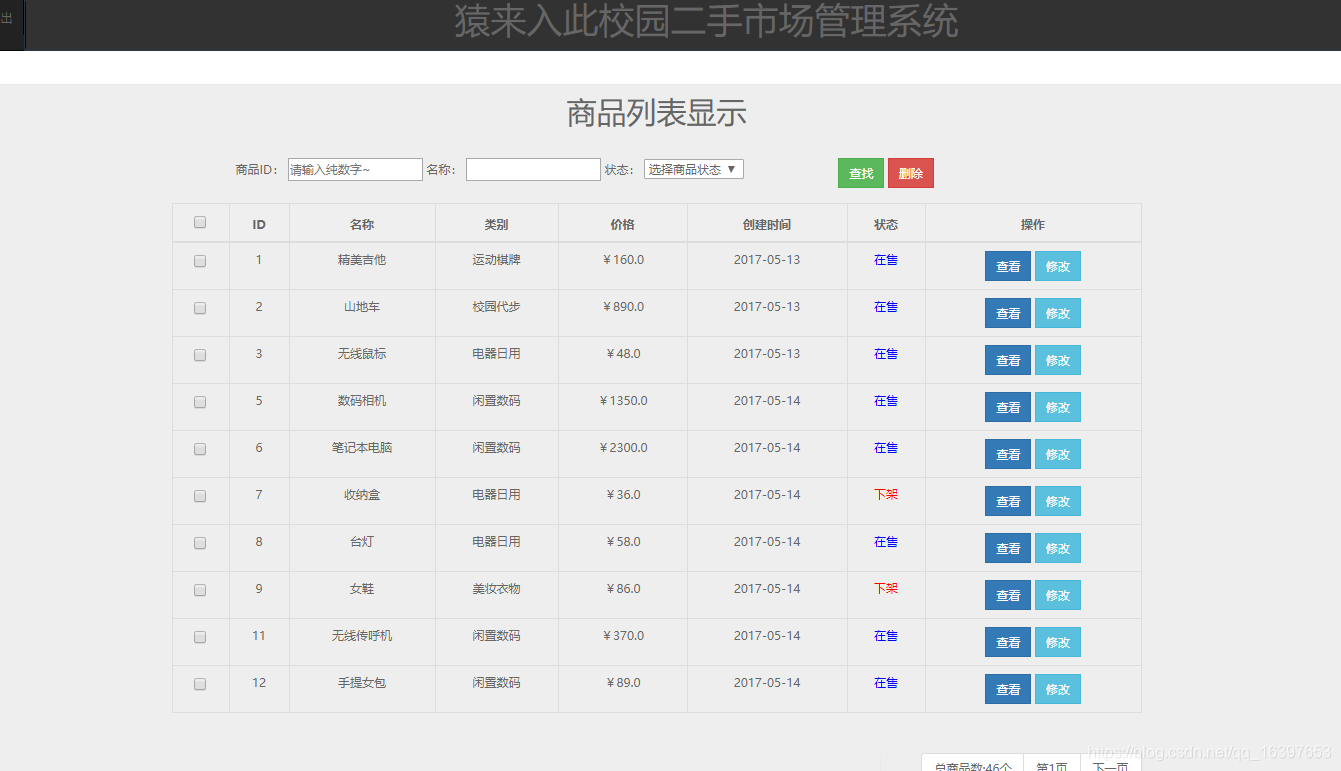This screenshot has height=771, width=1341.
Task: Select 第1页 pagination item
Action: pos(1052,764)
